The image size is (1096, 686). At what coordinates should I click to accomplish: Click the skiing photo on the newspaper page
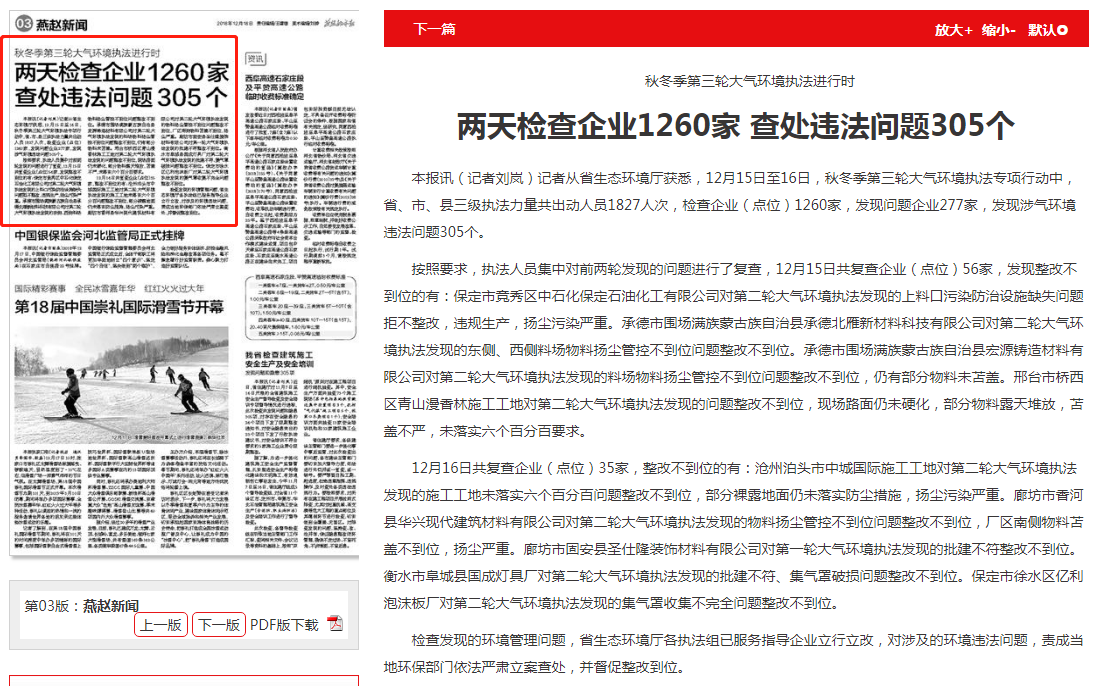coord(122,384)
